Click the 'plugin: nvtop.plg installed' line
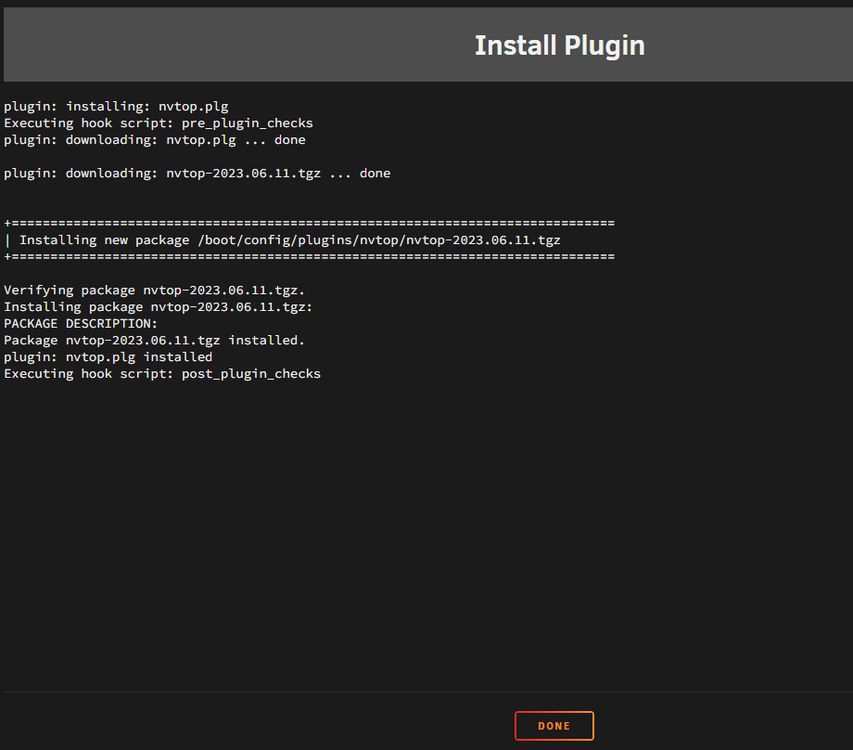The width and height of the screenshot is (853, 750). click(108, 357)
